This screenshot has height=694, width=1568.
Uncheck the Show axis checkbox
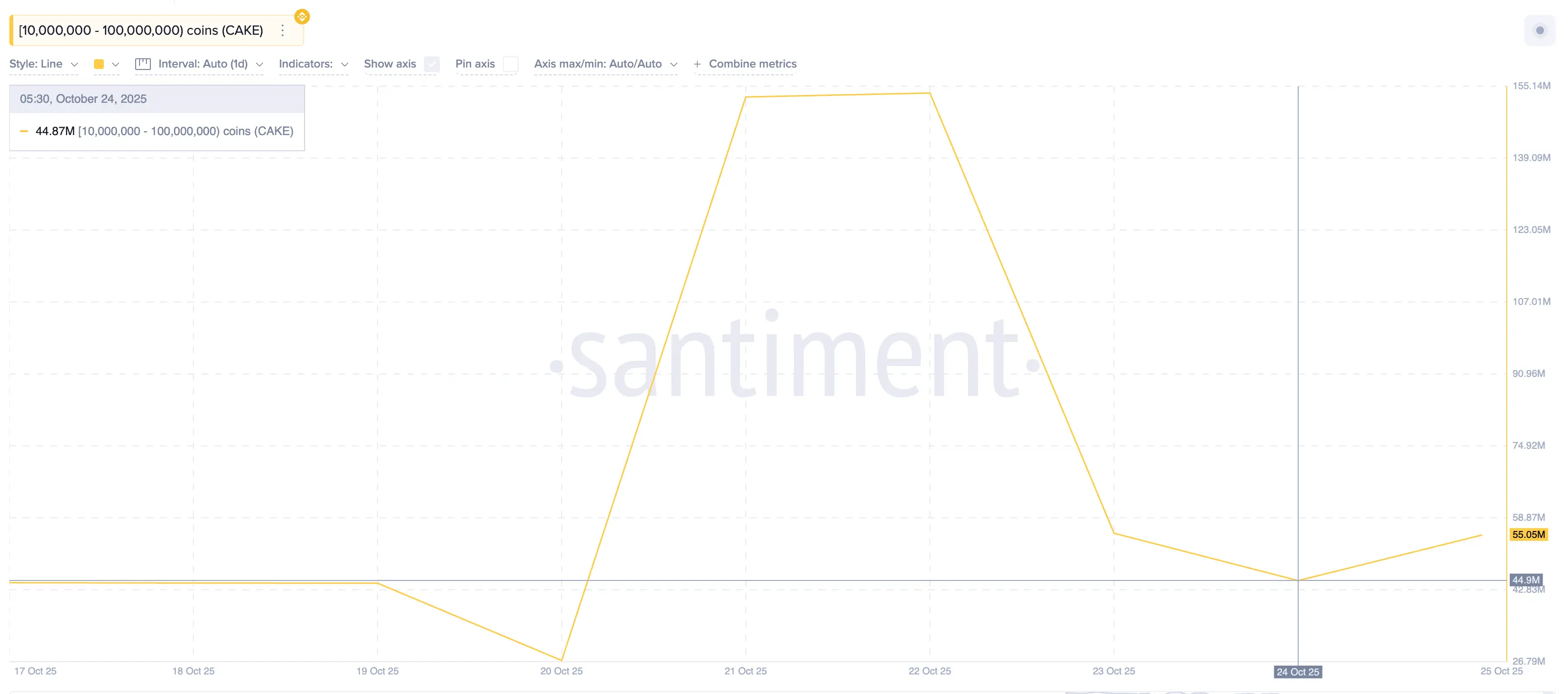coord(431,64)
